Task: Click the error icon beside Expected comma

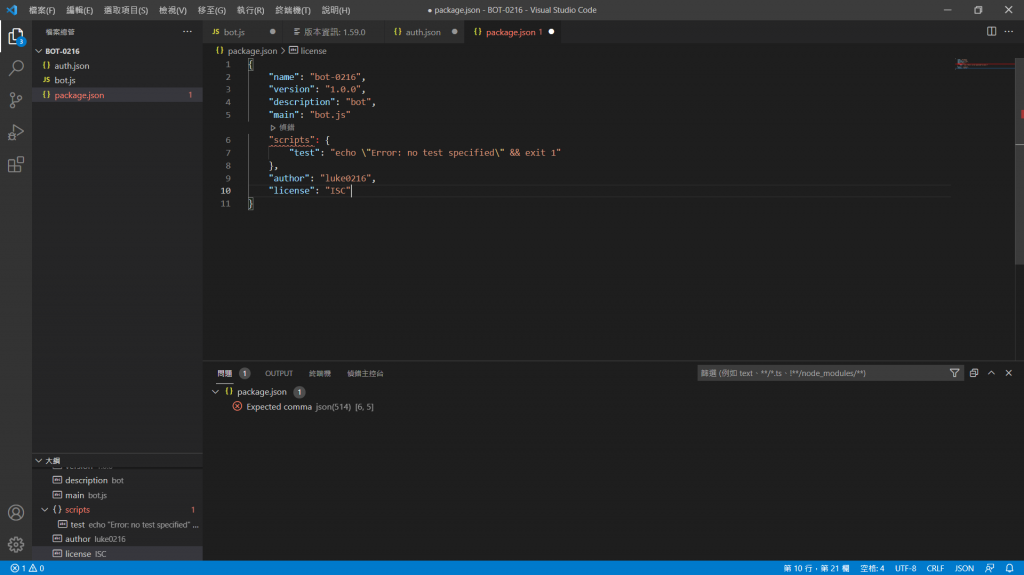Action: (x=237, y=406)
